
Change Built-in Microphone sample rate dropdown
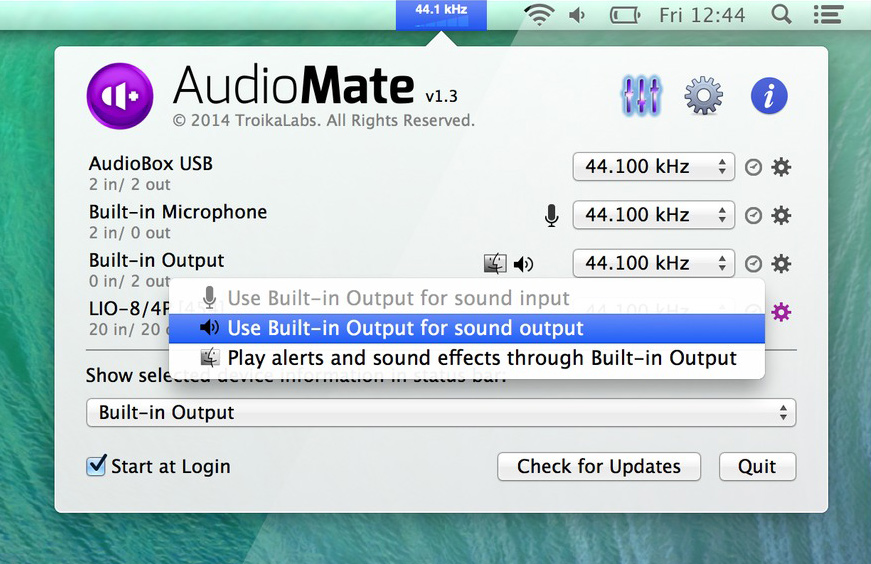[x=654, y=215]
